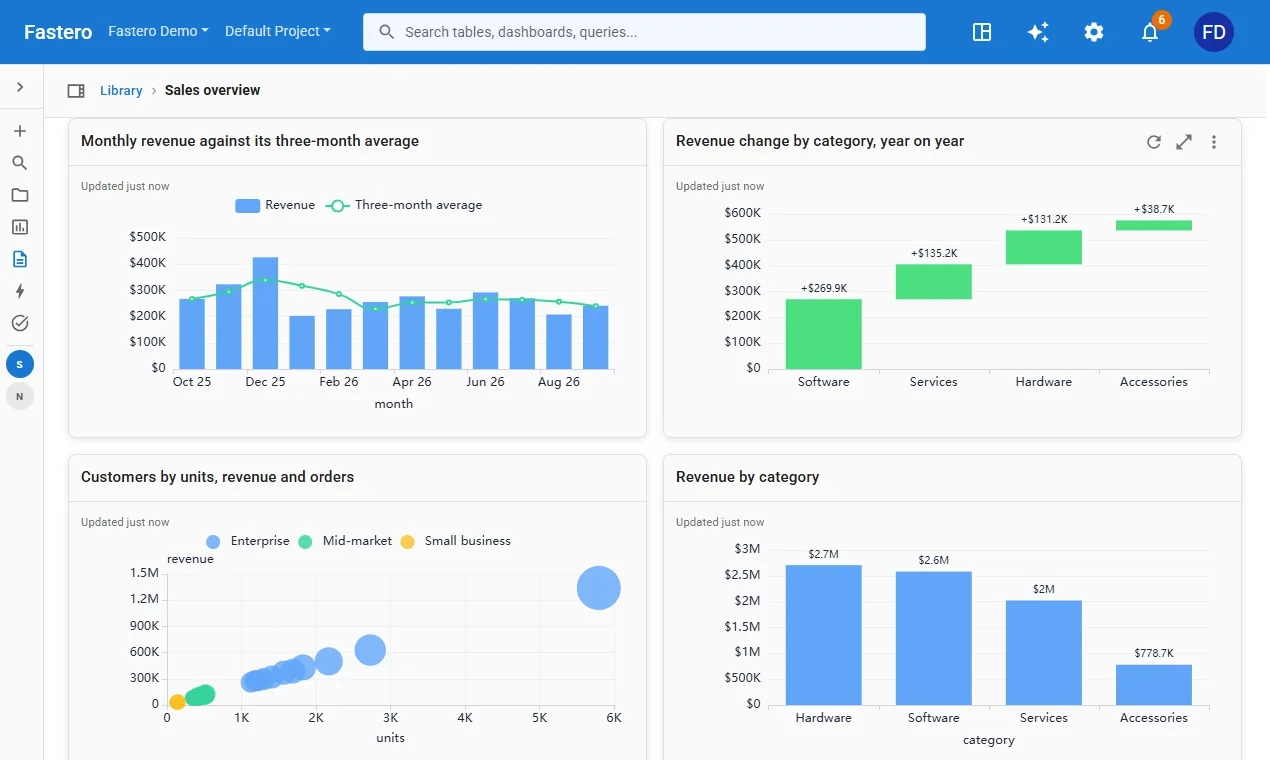Expand Revenue change by category chart to fullscreen
The height and width of the screenshot is (760, 1270).
pyautogui.click(x=1184, y=142)
